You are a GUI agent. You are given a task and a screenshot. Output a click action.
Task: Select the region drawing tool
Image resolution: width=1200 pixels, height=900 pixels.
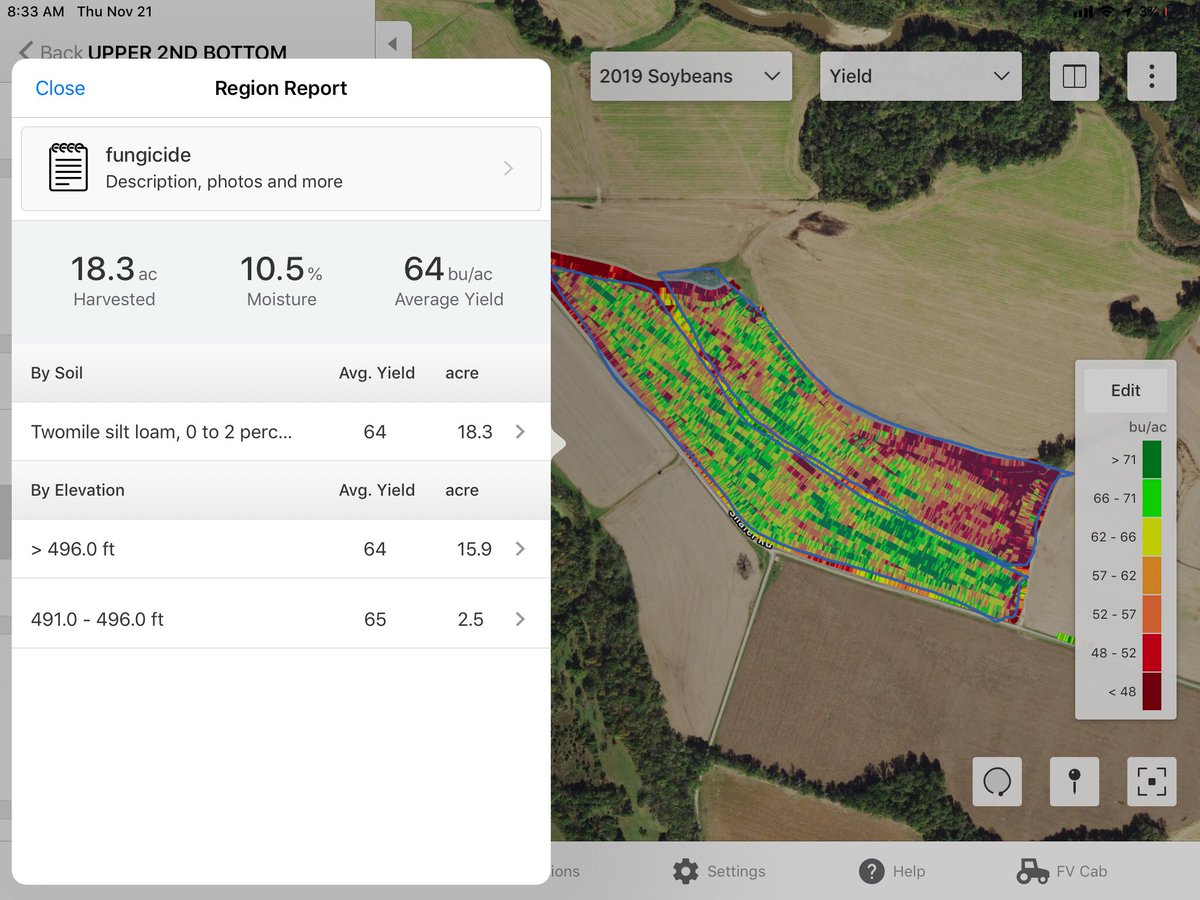pos(996,782)
